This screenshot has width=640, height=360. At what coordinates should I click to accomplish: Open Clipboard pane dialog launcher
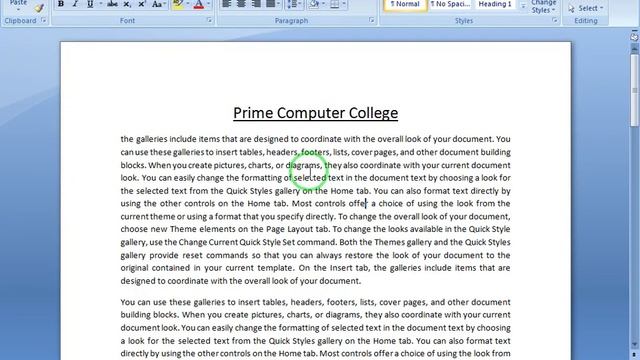coord(44,20)
